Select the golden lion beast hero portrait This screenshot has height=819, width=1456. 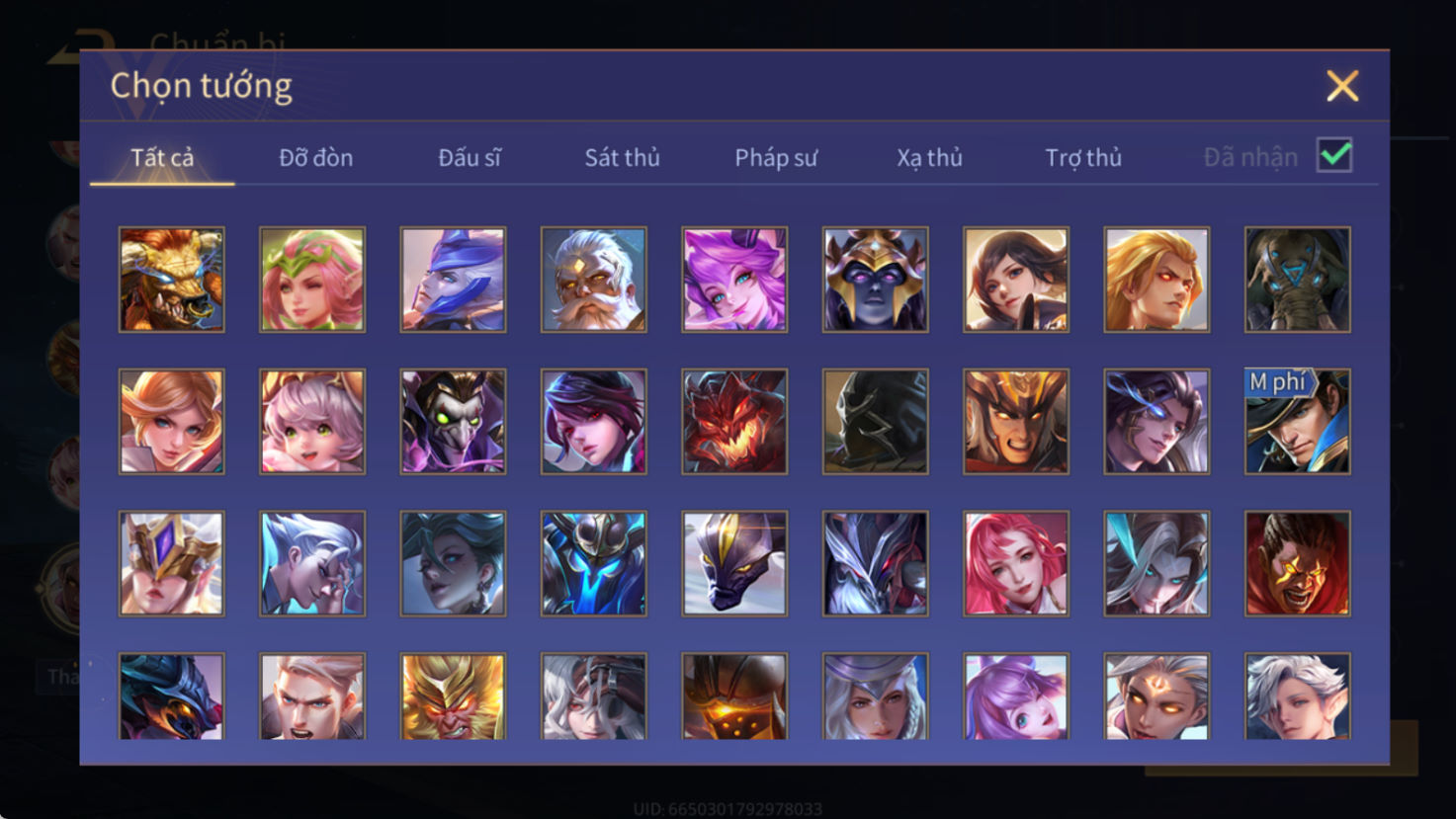tap(172, 280)
